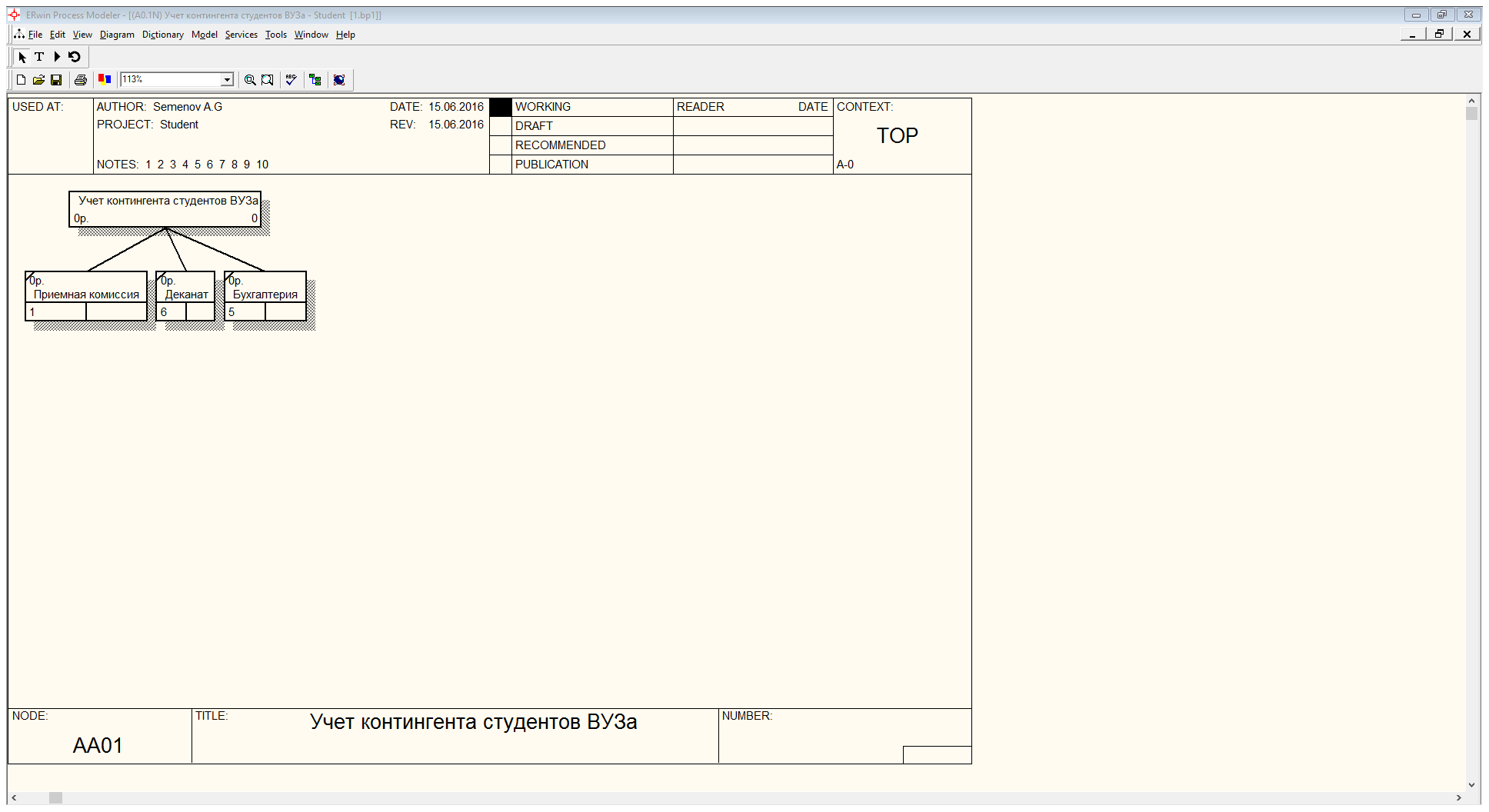Click the NOTES number '10'
This screenshot has height=812, width=1489.
tap(262, 165)
